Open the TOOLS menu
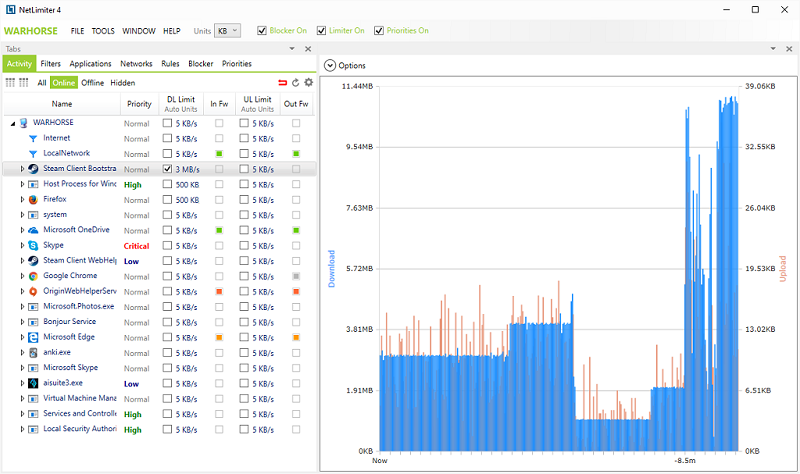This screenshot has height=474, width=800. 103,31
